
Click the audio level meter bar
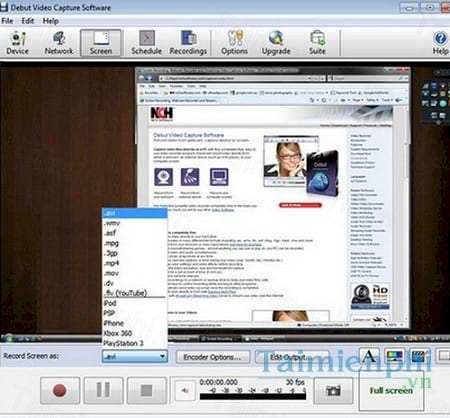[253, 396]
